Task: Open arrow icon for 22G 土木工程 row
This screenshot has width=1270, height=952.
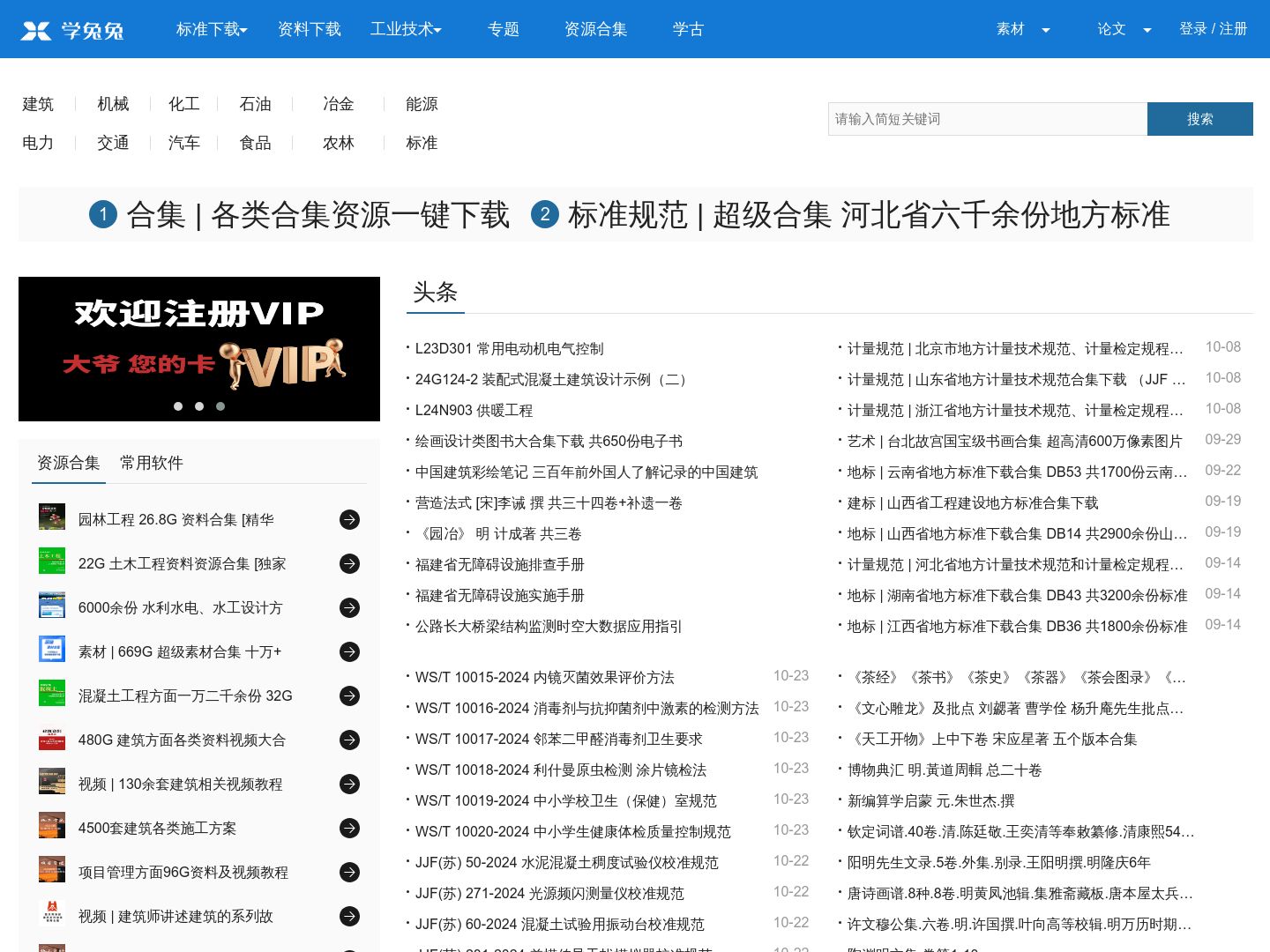Action: (x=350, y=564)
